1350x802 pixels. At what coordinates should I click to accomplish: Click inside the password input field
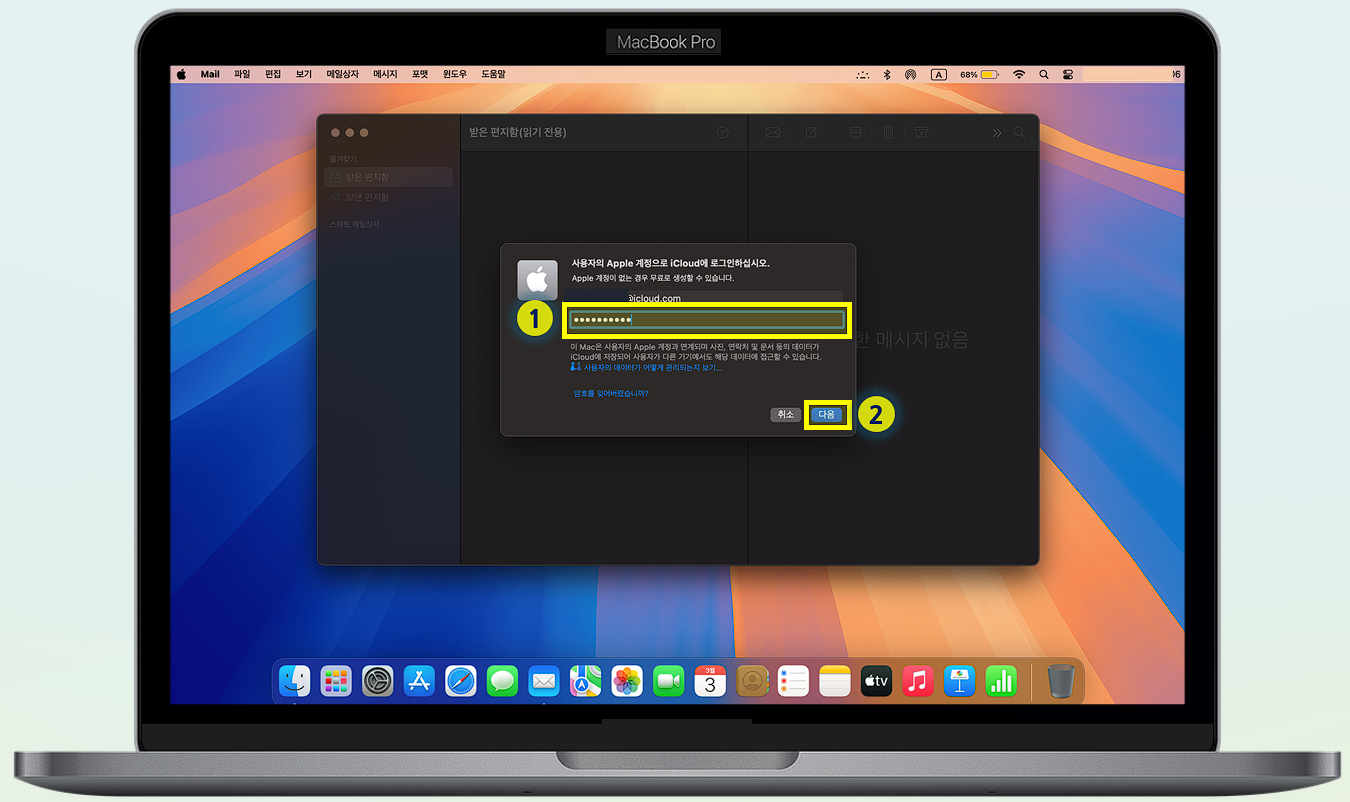[707, 318]
